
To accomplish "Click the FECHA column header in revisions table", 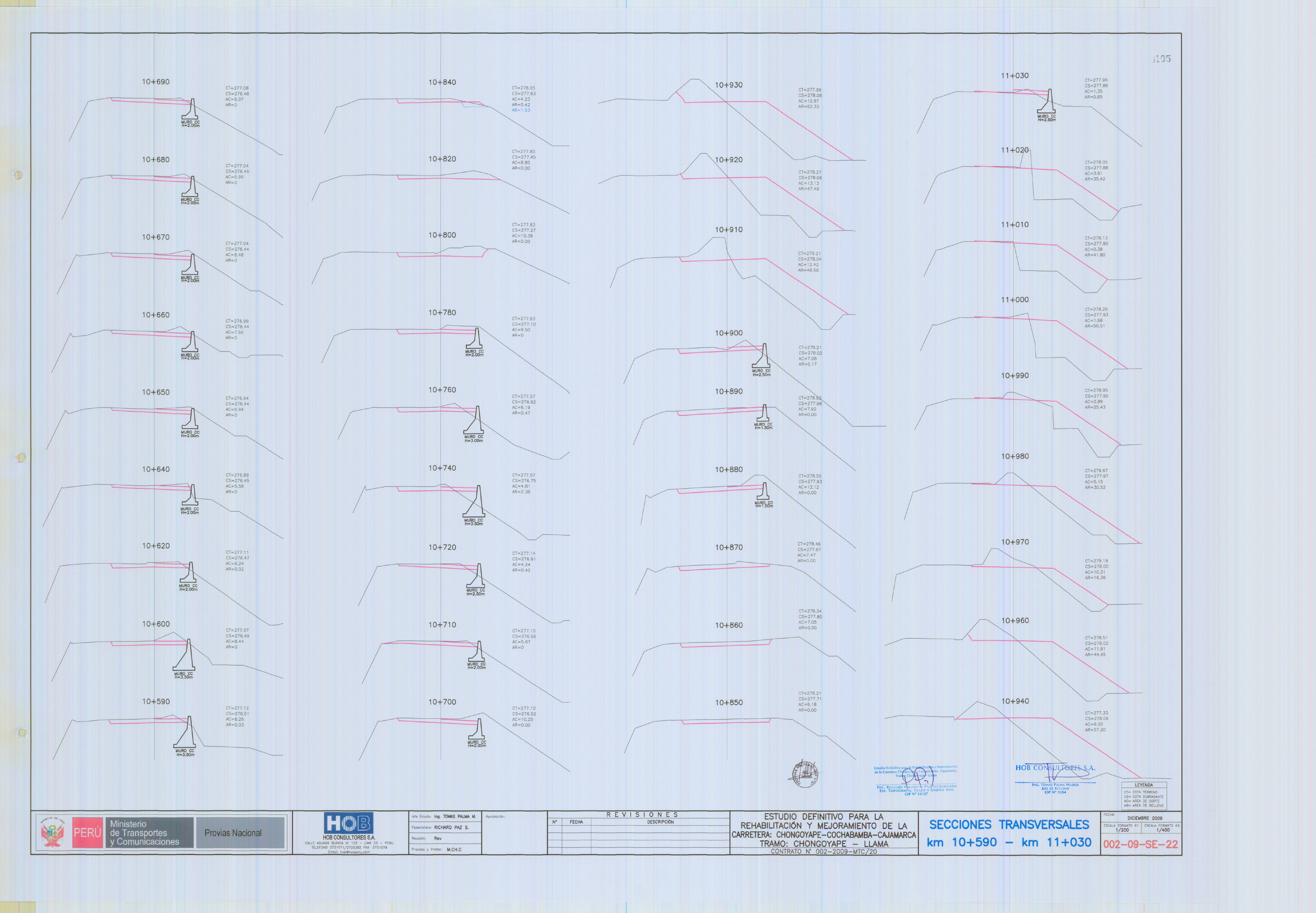I will [x=576, y=822].
